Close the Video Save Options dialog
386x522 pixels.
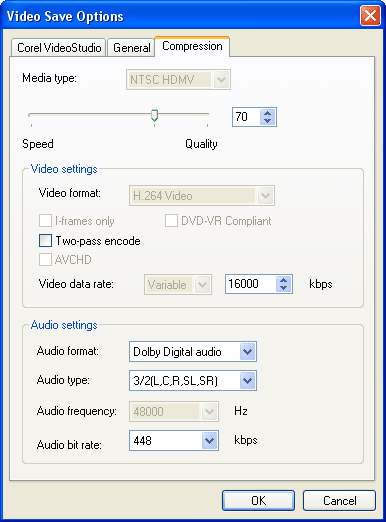[x=370, y=16]
